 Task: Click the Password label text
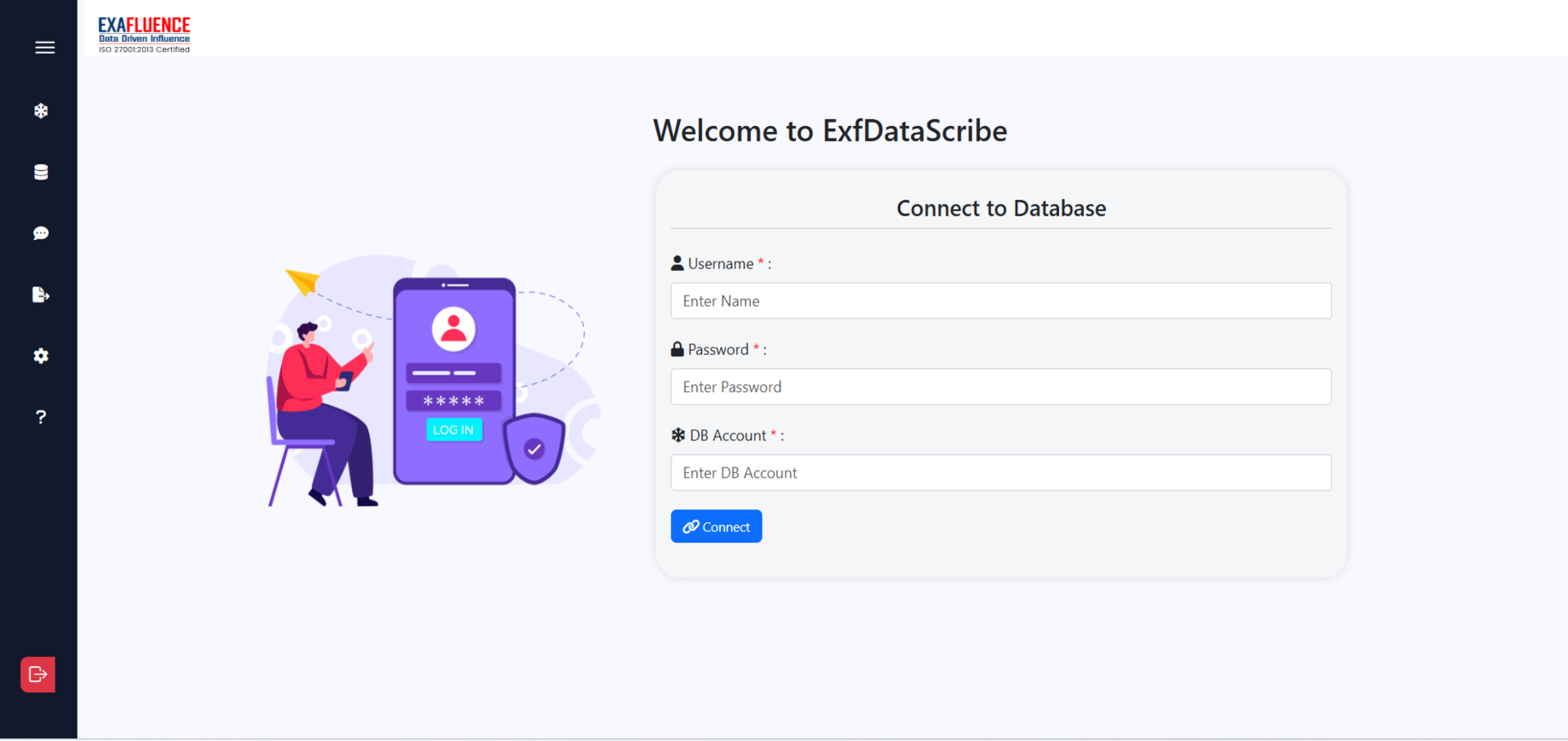coord(718,350)
